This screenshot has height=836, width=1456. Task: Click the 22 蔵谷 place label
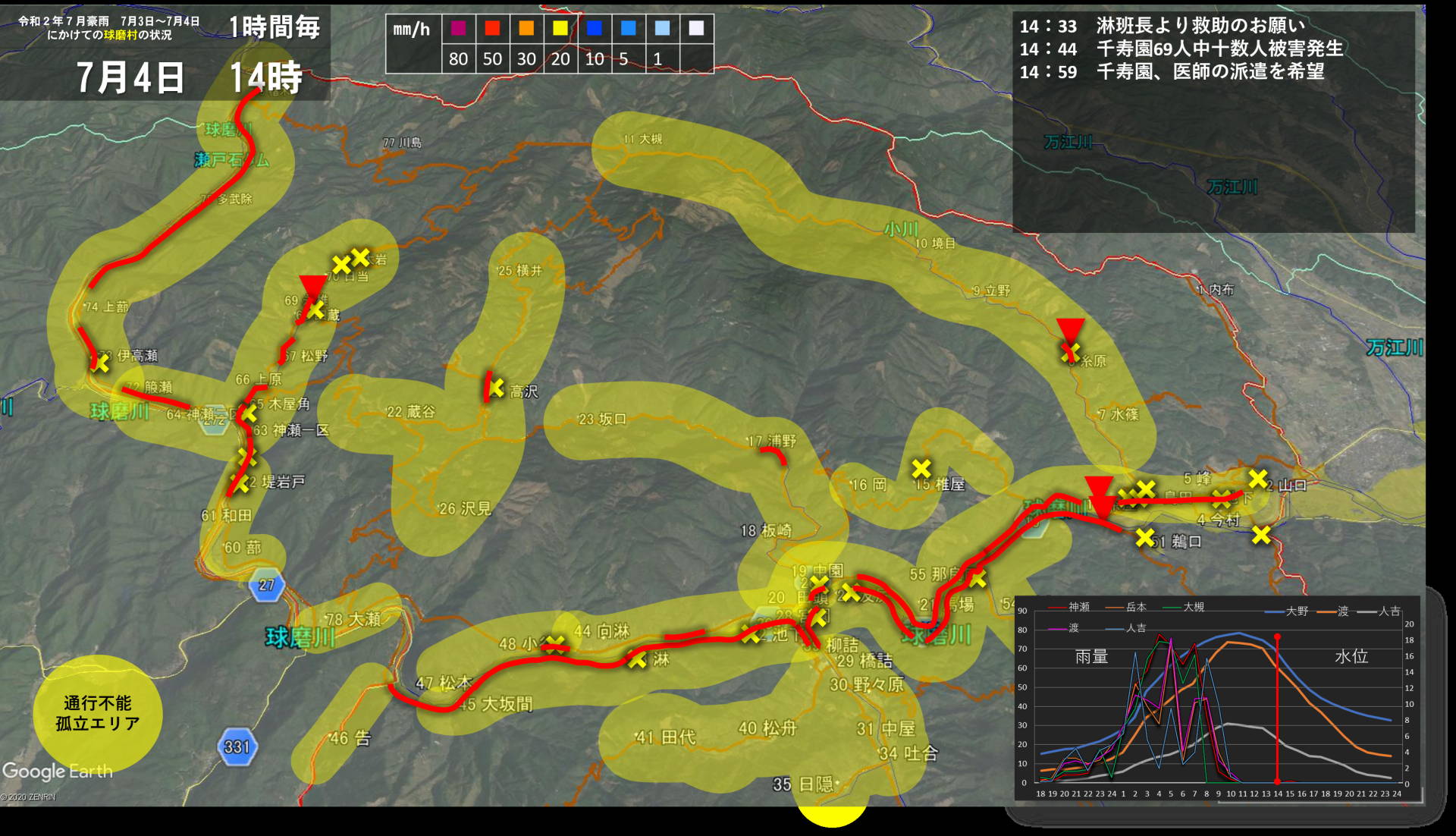(411, 411)
